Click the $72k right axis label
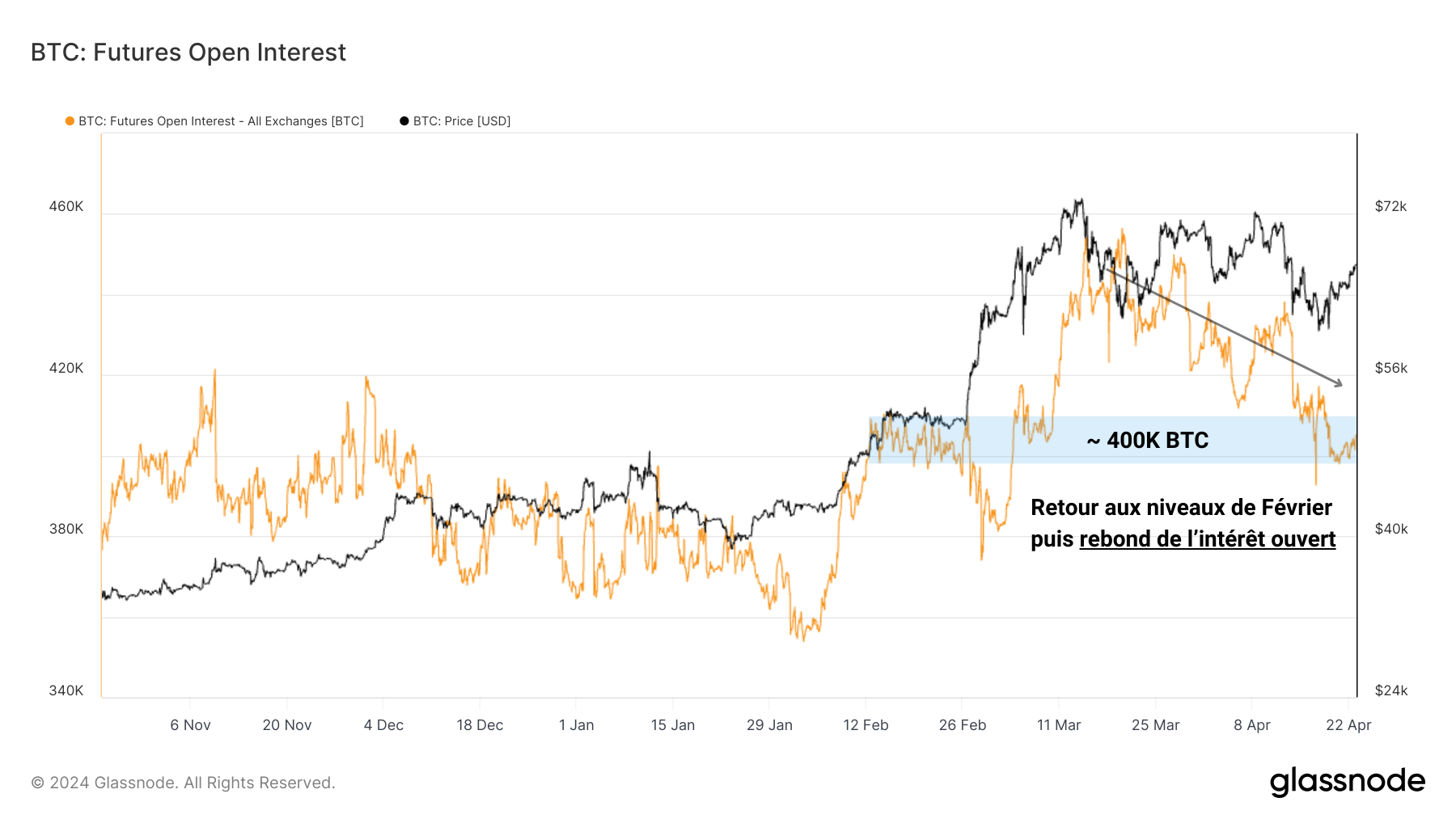The height and width of the screenshot is (819, 1456). (x=1390, y=207)
